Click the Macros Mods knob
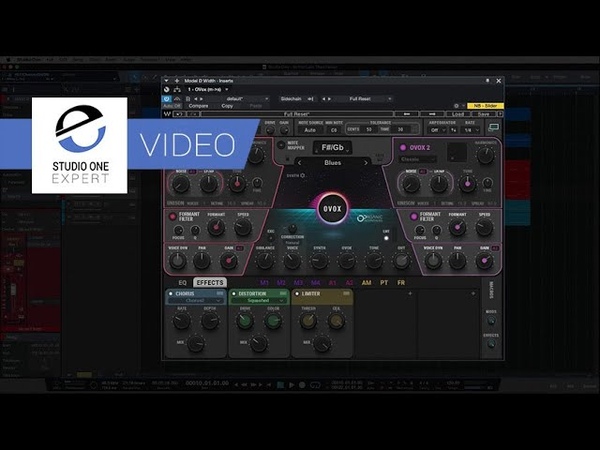 pos(491,321)
